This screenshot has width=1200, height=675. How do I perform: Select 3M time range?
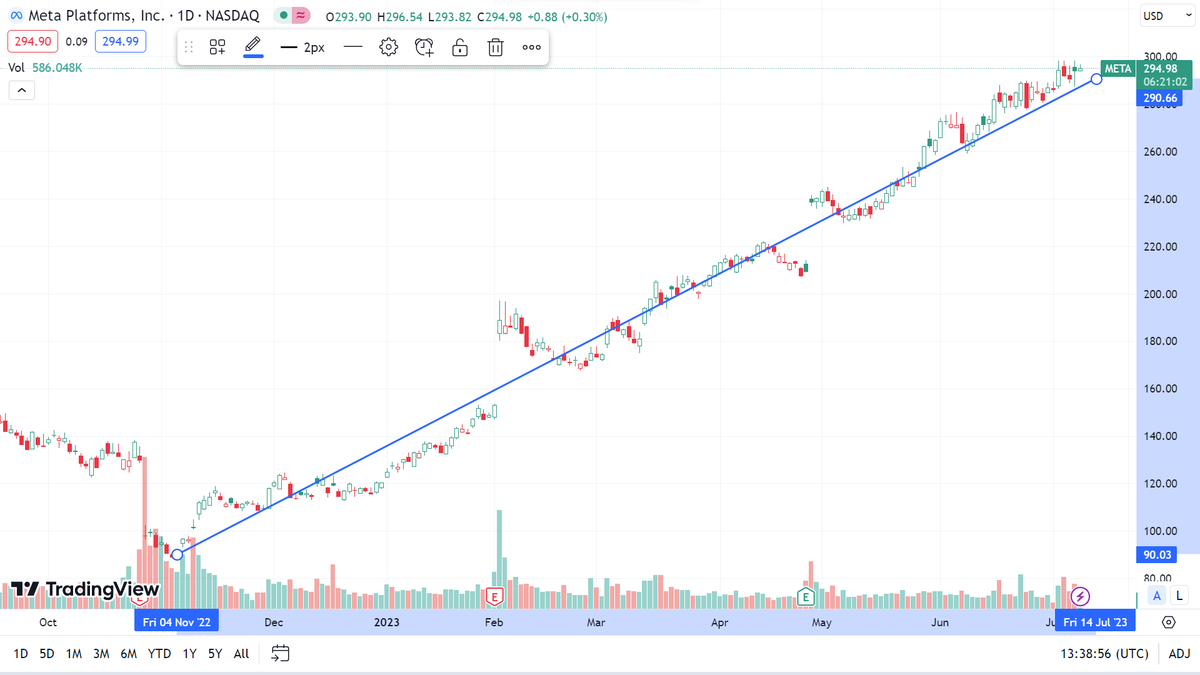click(x=101, y=653)
